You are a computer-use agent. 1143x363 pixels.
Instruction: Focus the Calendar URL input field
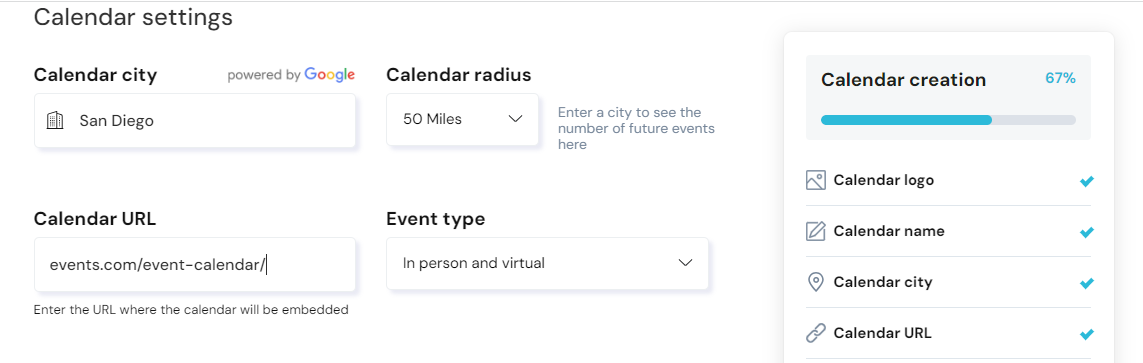coord(195,265)
